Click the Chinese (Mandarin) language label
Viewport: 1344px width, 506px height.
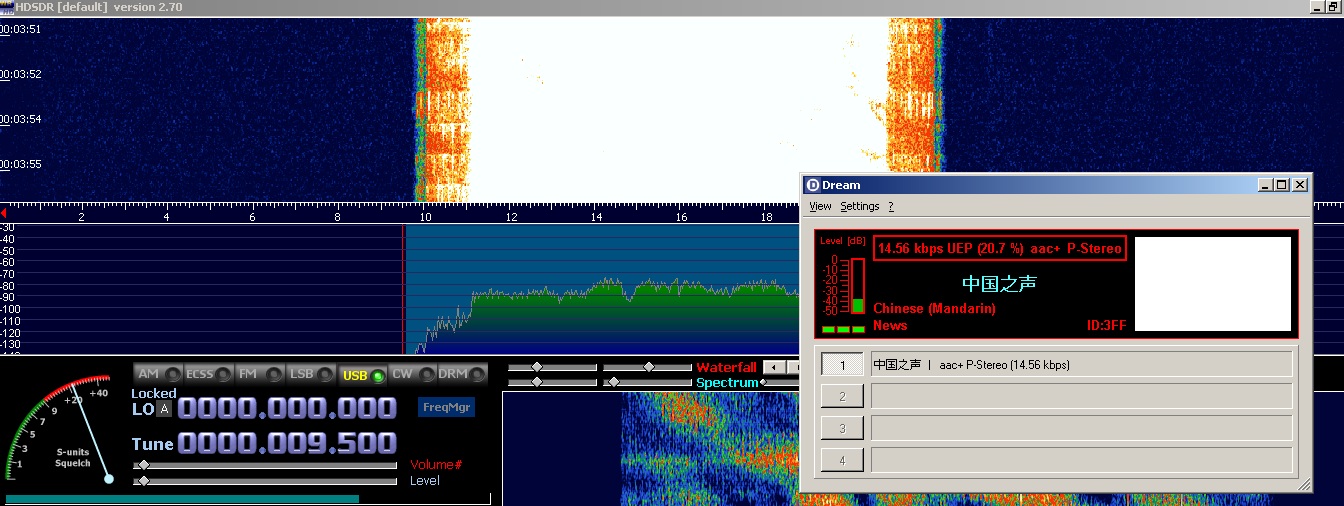[x=934, y=309]
